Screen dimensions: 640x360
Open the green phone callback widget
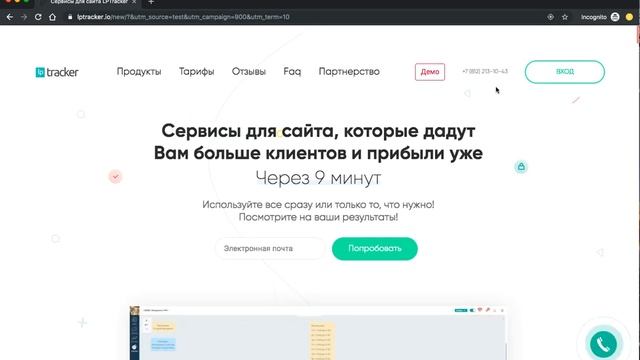pyautogui.click(x=603, y=344)
